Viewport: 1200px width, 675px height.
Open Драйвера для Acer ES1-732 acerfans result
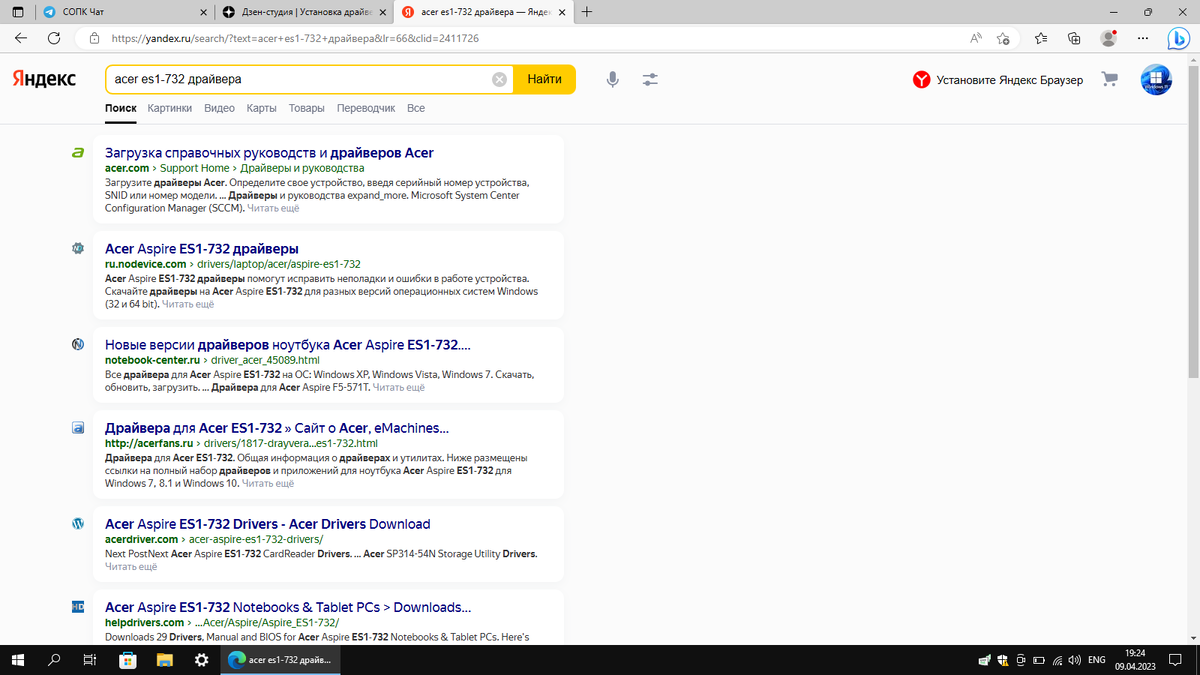[277, 428]
